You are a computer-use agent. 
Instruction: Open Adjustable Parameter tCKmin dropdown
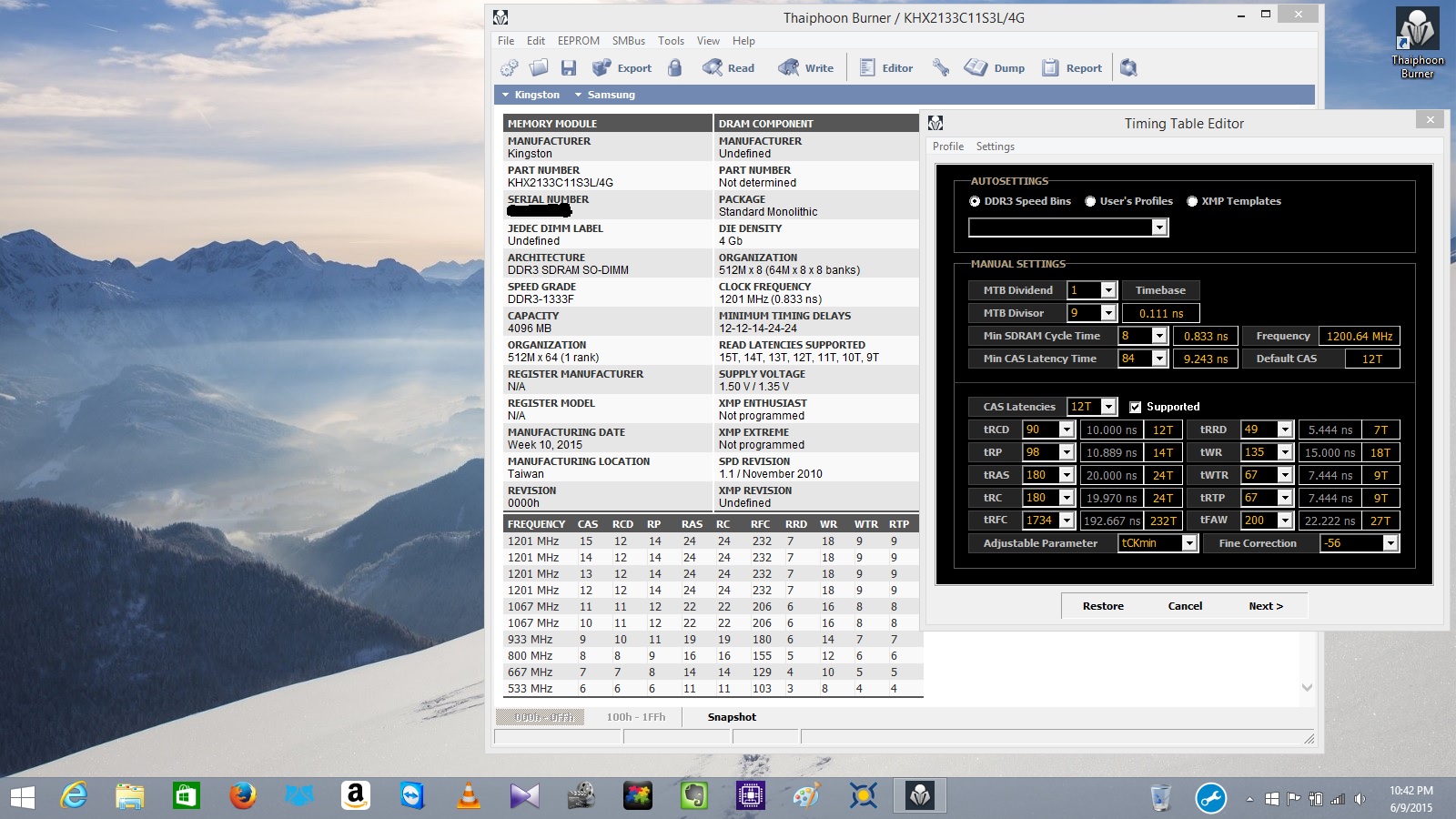[x=1188, y=543]
